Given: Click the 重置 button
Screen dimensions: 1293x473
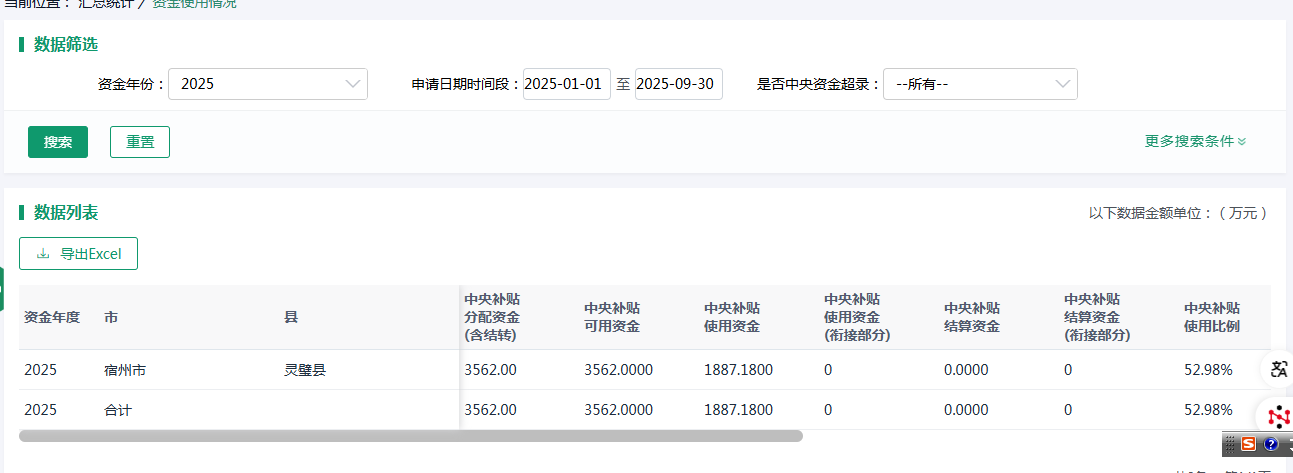Looking at the screenshot, I should coord(140,142).
